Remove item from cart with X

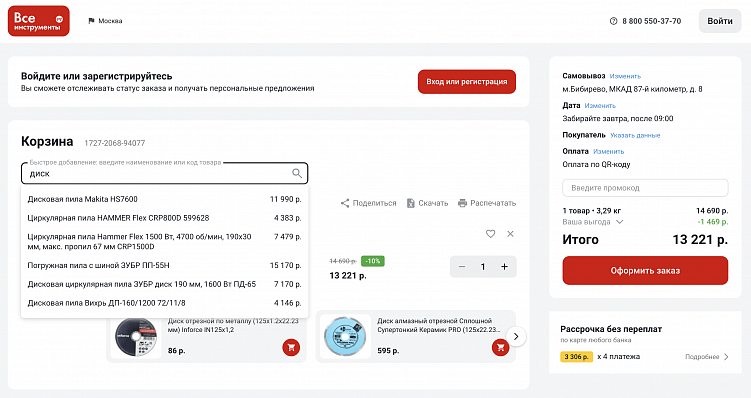[511, 234]
